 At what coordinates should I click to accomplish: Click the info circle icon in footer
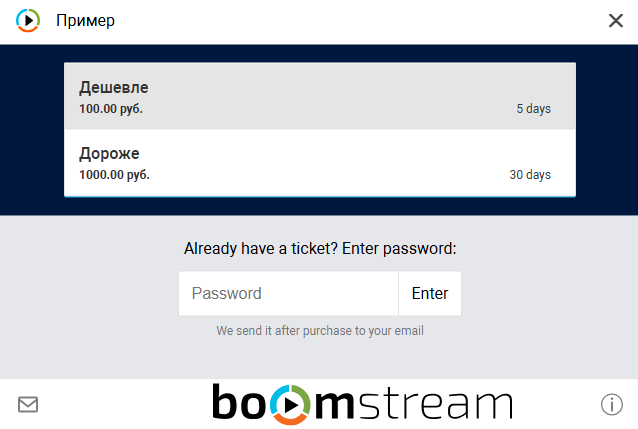coord(612,404)
